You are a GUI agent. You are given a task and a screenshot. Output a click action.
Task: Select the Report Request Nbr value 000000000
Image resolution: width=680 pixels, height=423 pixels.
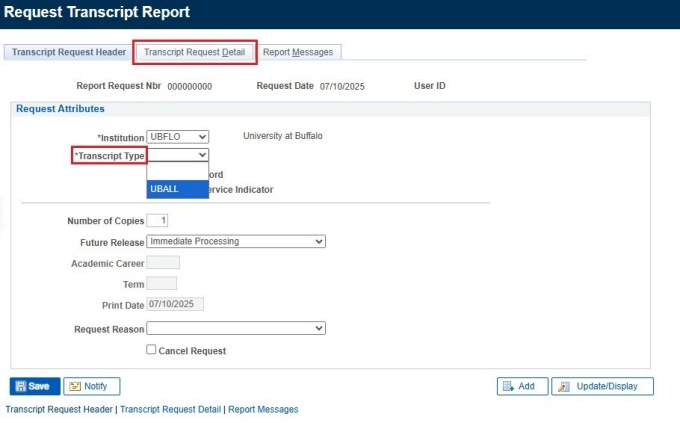click(x=190, y=86)
